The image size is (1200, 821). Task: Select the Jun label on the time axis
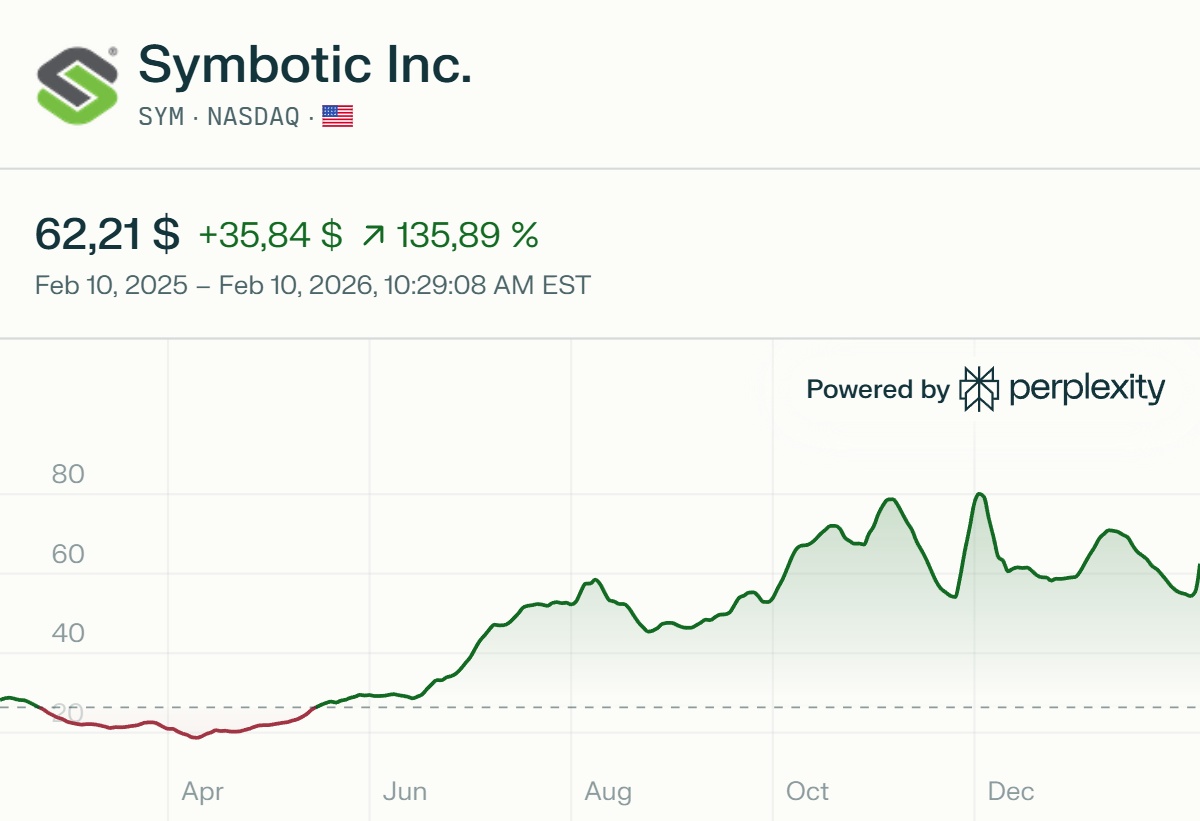tap(405, 792)
